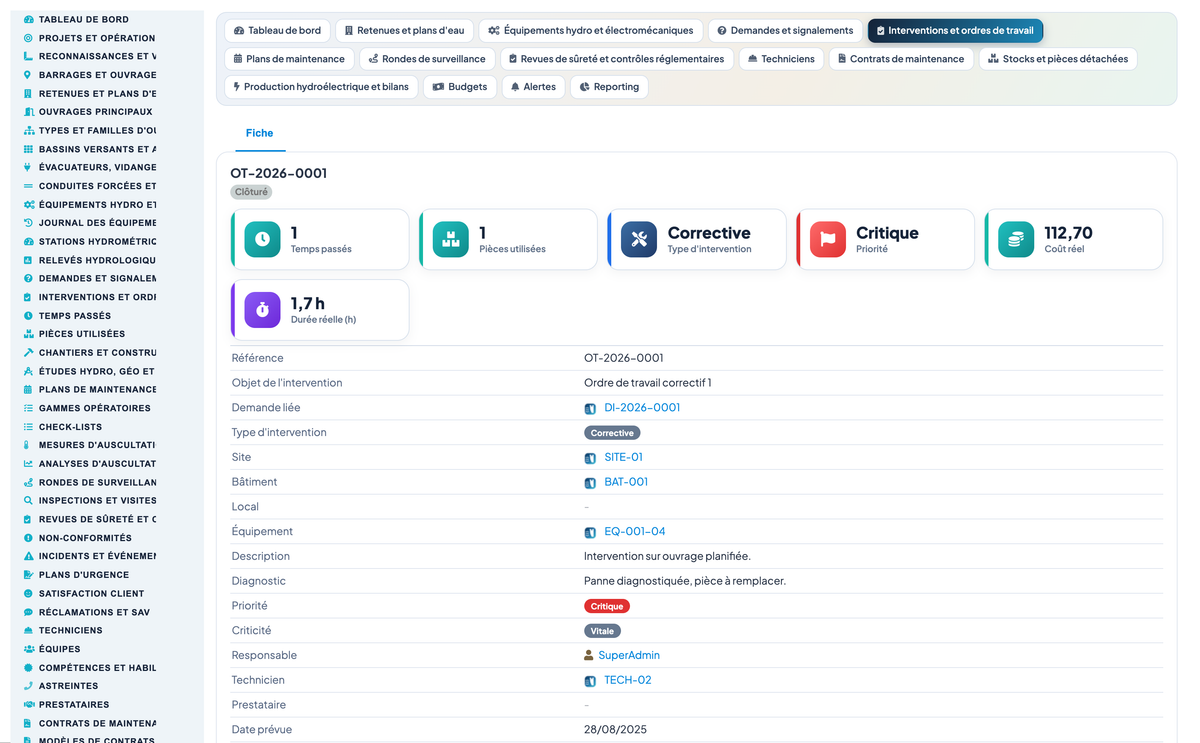Viewport: 1200px width, 743px height.
Task: Click the Clôturé status badge
Action: pyautogui.click(x=251, y=192)
